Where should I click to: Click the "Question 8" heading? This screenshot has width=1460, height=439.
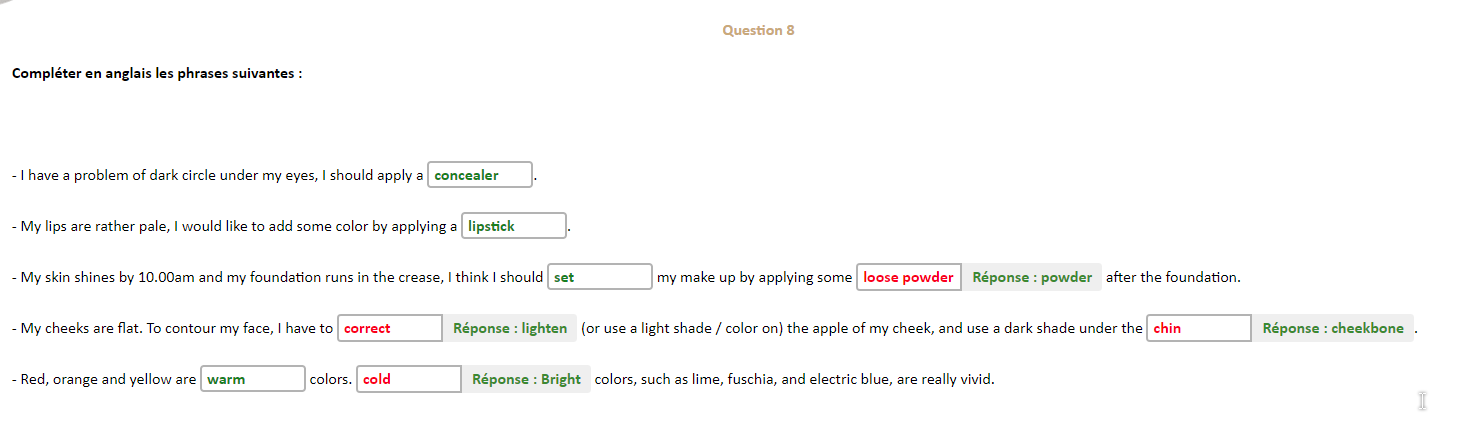(758, 30)
